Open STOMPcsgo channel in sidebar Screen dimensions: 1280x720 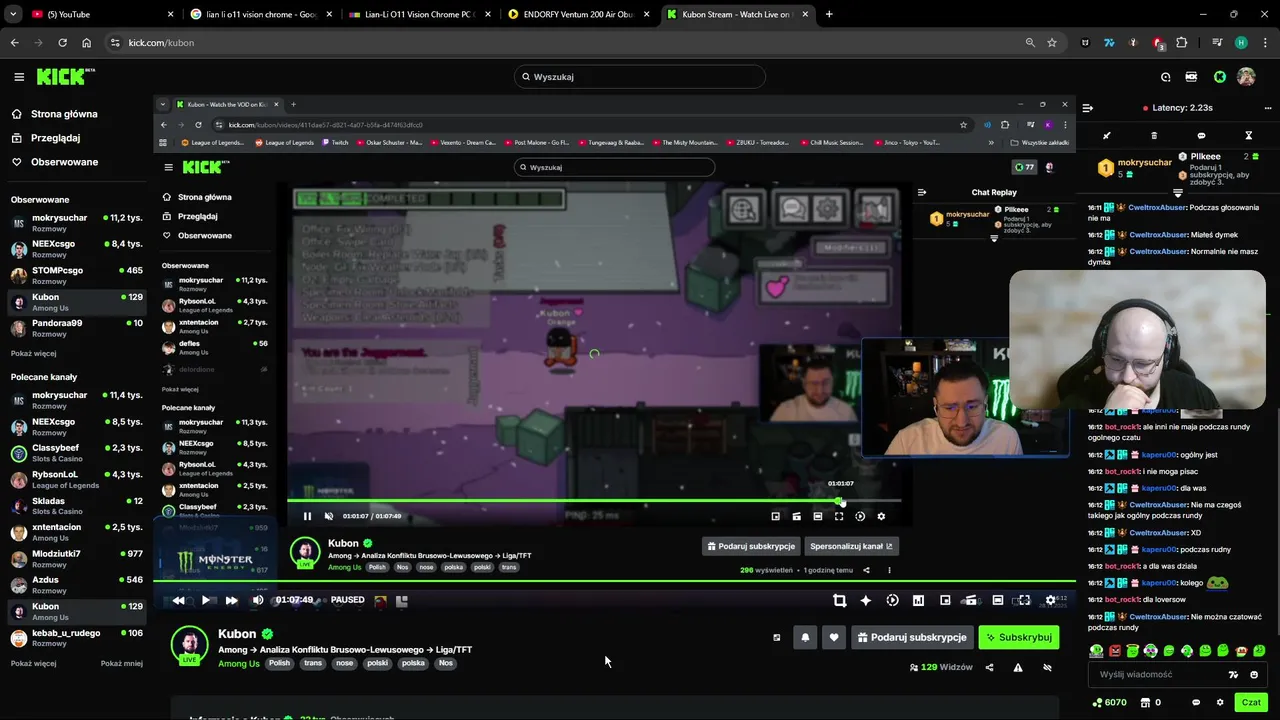[x=77, y=275]
